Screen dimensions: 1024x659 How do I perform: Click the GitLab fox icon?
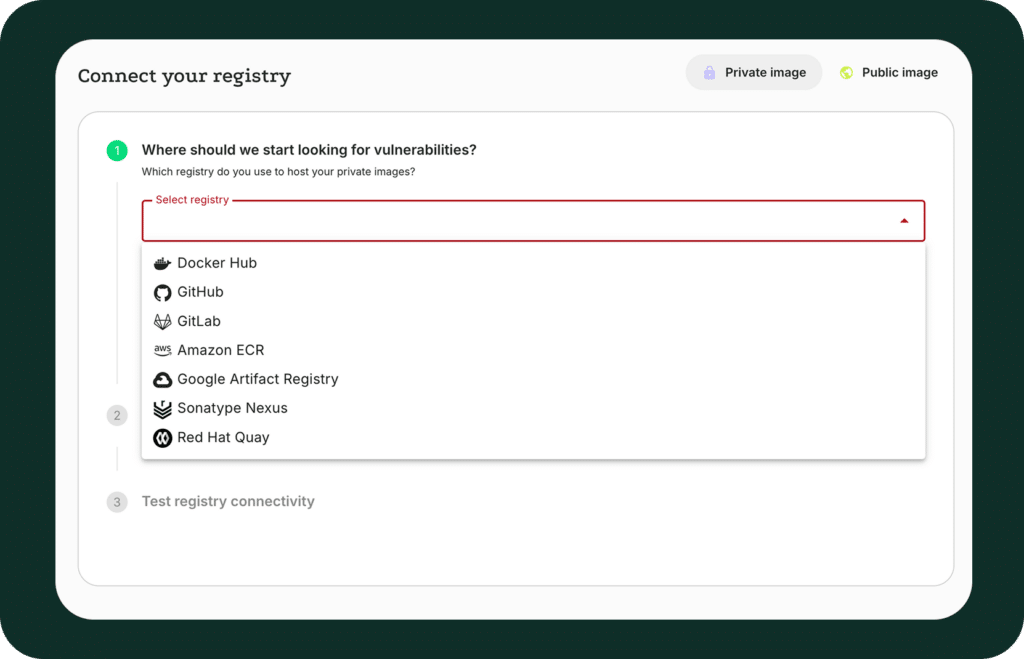pos(162,321)
